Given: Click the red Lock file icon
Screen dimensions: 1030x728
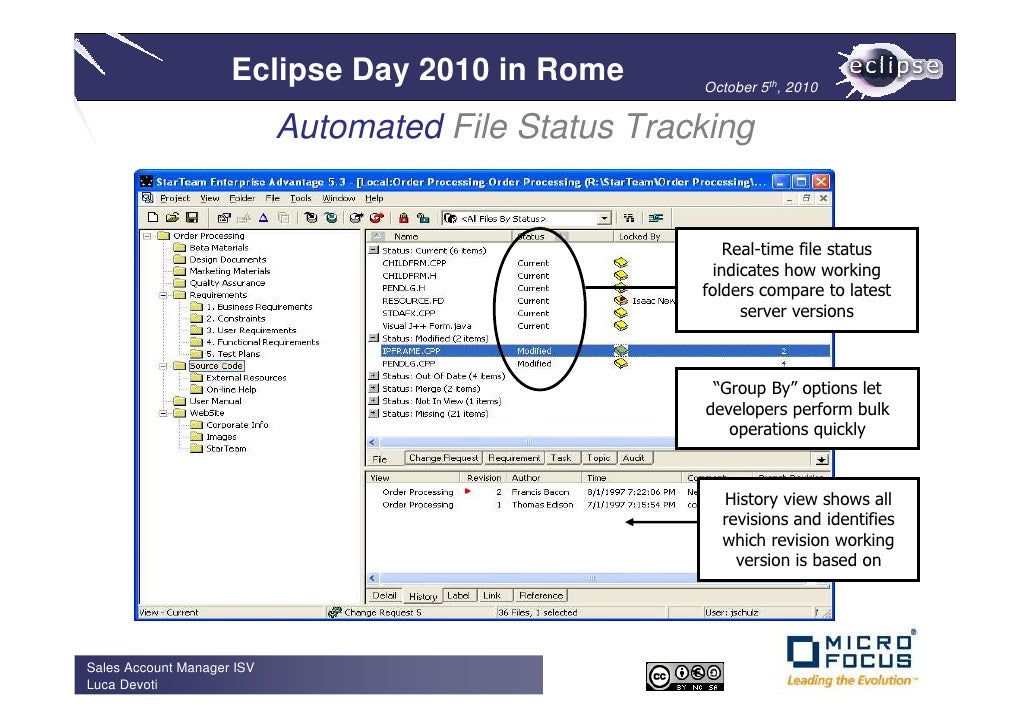Looking at the screenshot, I should [x=403, y=217].
